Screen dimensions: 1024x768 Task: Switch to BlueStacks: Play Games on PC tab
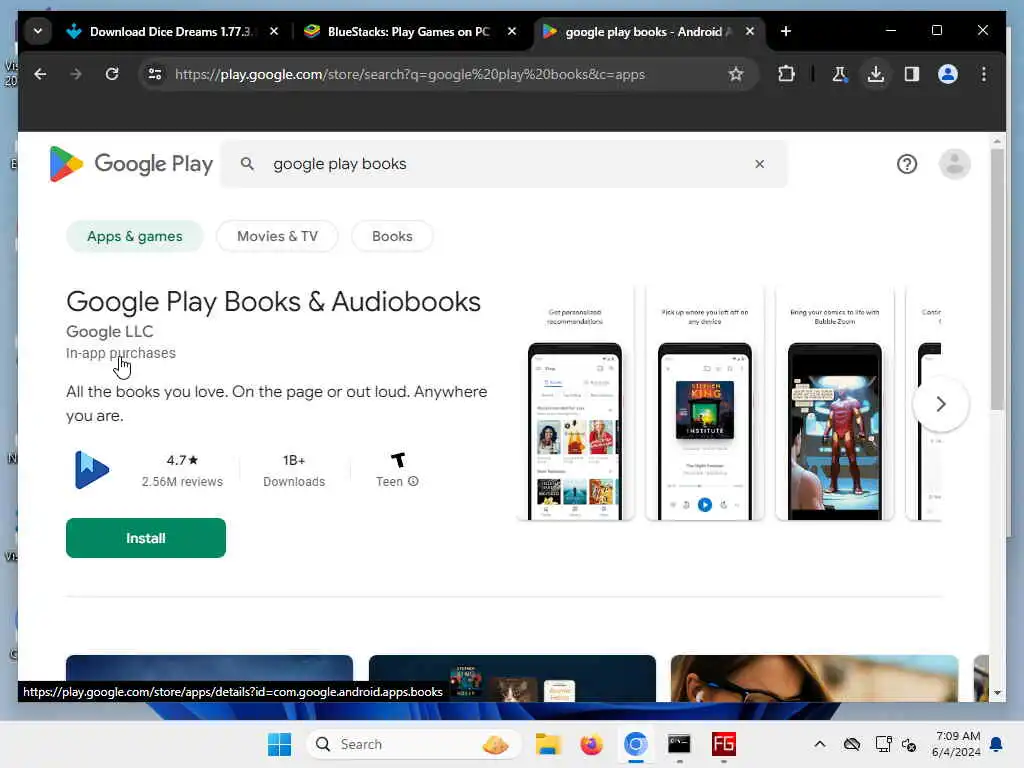point(400,31)
